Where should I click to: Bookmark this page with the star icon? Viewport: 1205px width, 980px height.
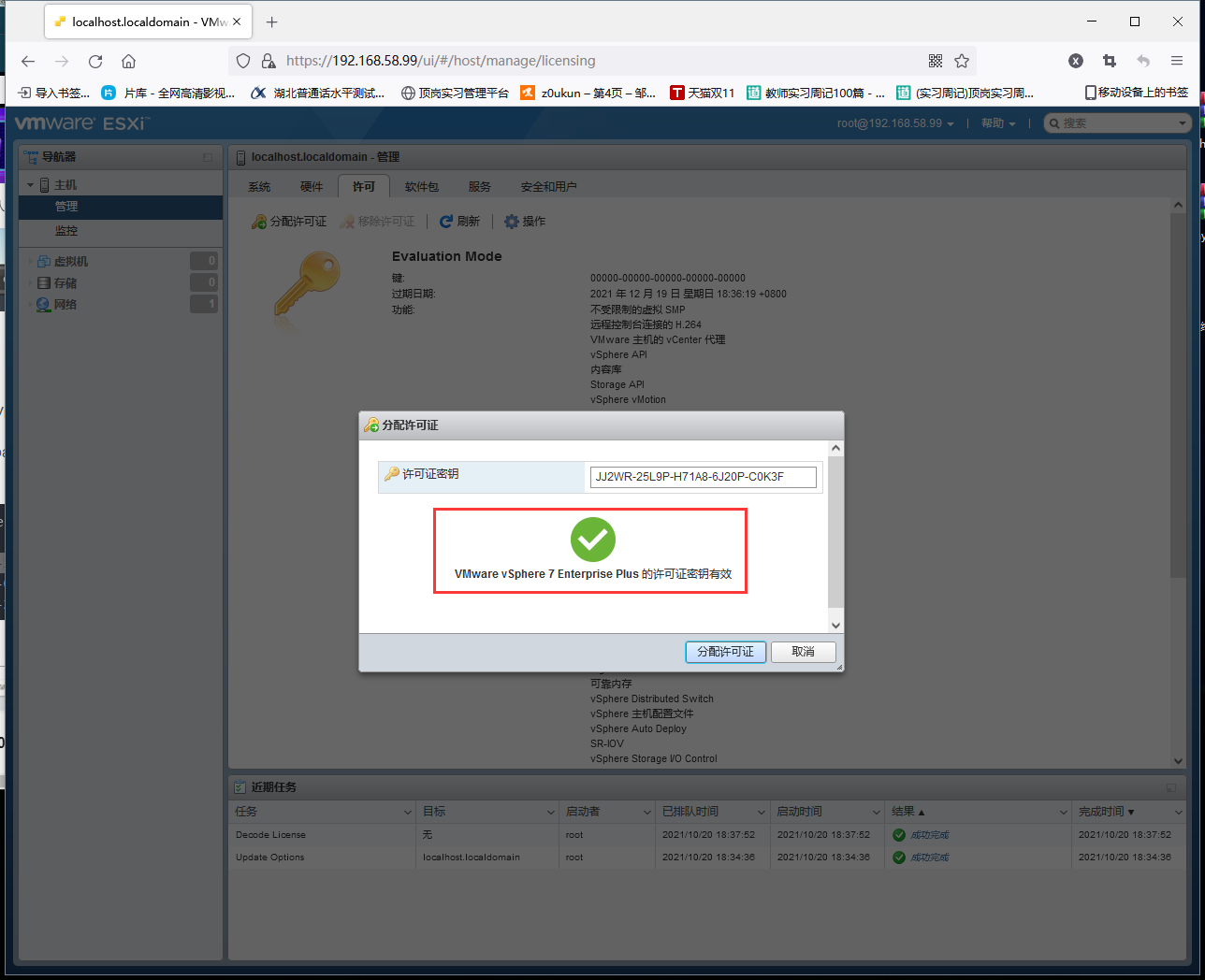click(x=962, y=61)
